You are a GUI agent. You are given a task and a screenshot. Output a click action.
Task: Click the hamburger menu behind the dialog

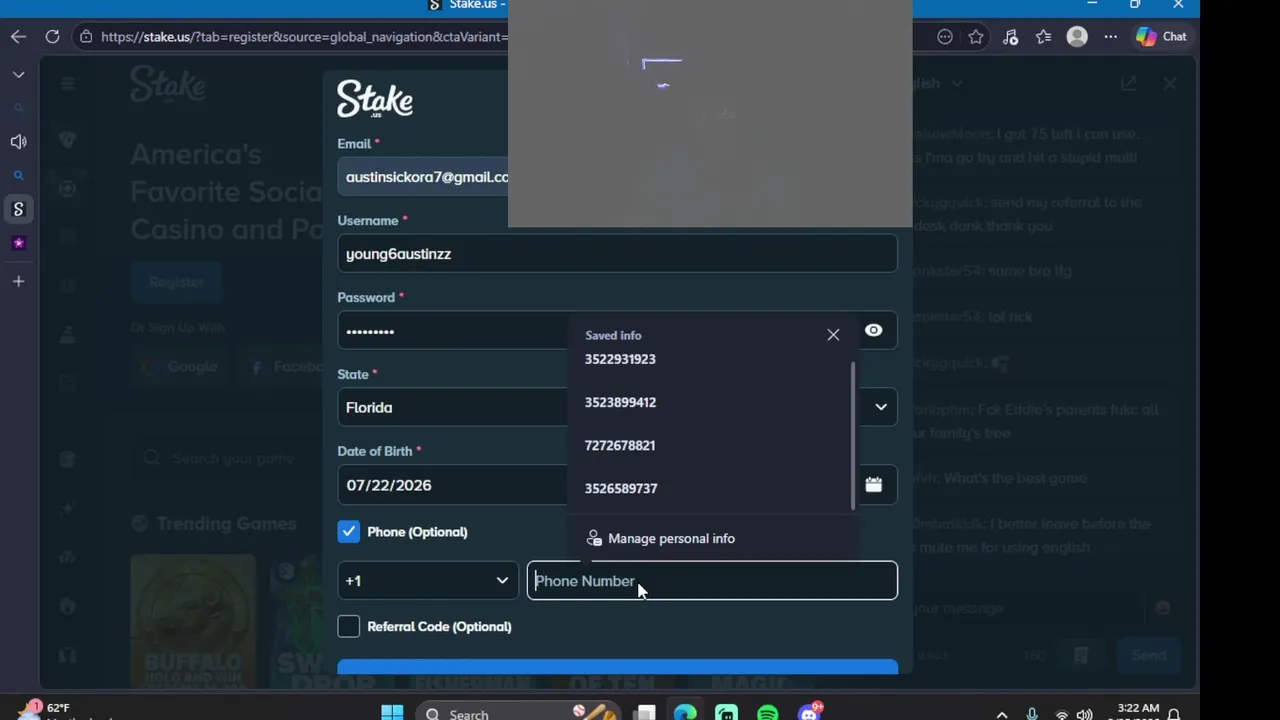tap(67, 84)
